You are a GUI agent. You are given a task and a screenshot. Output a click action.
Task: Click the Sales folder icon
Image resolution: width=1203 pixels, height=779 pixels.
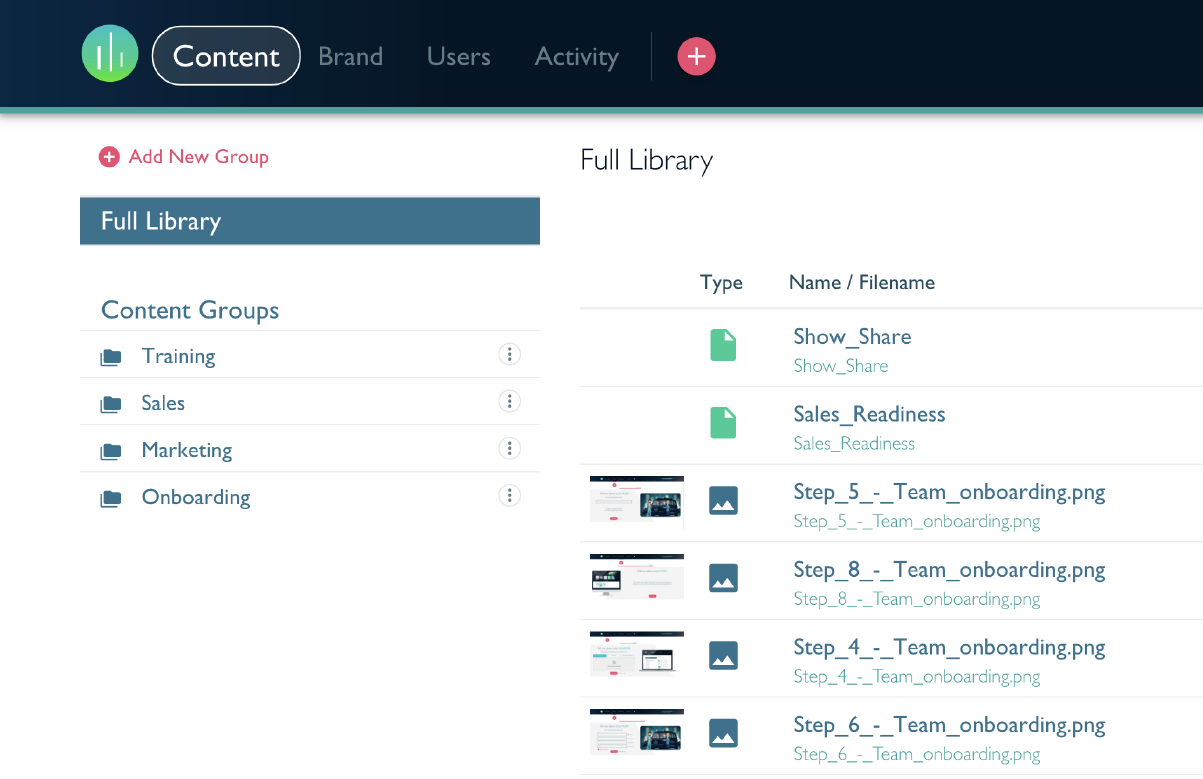coord(111,404)
